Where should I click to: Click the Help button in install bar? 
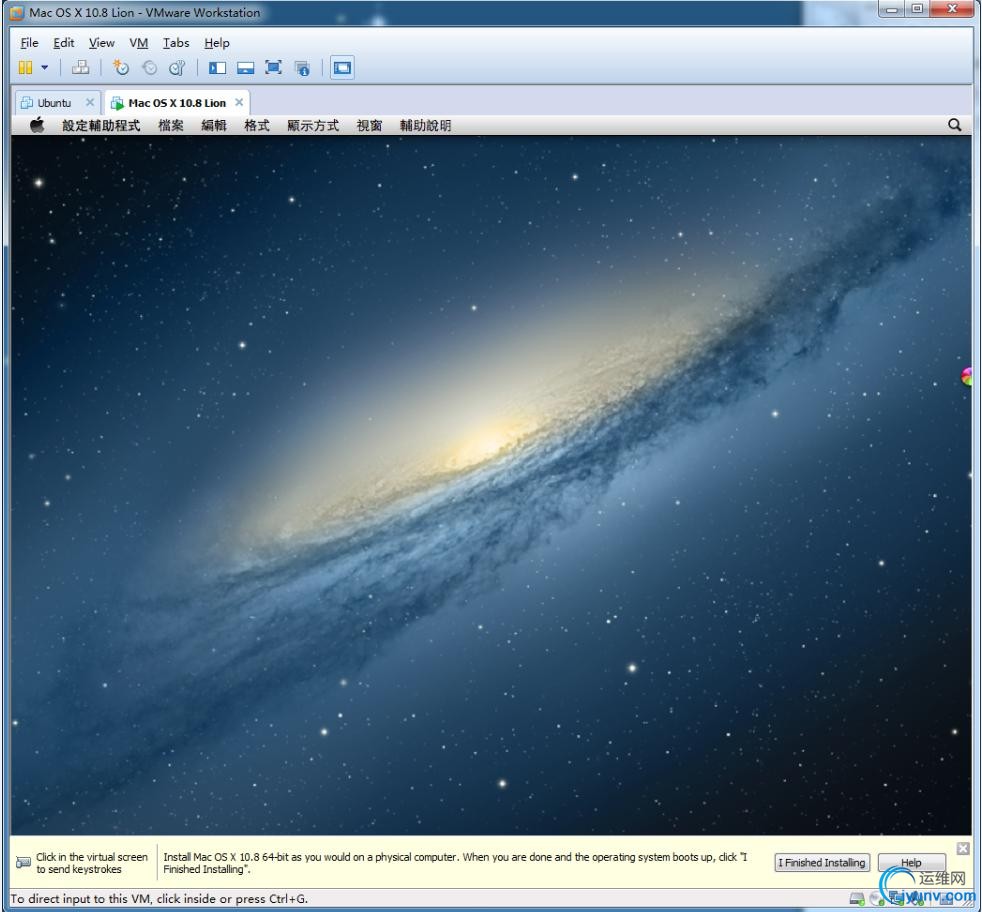[x=911, y=863]
